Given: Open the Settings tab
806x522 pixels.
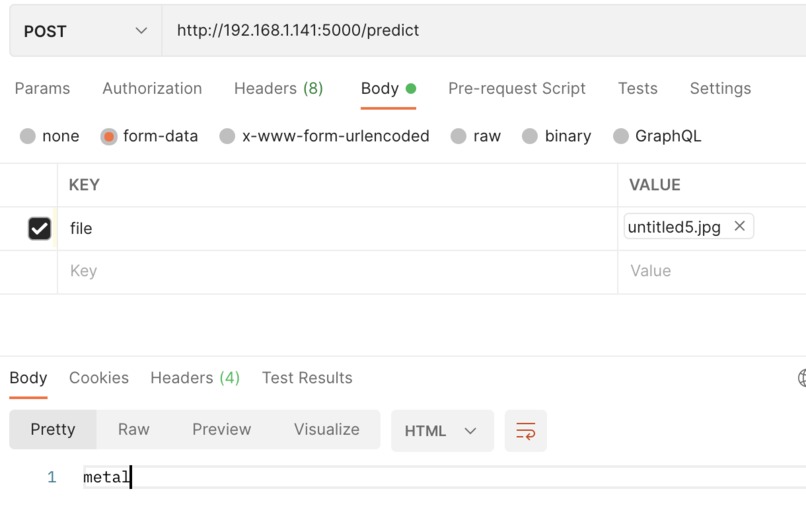Looking at the screenshot, I should [x=720, y=88].
